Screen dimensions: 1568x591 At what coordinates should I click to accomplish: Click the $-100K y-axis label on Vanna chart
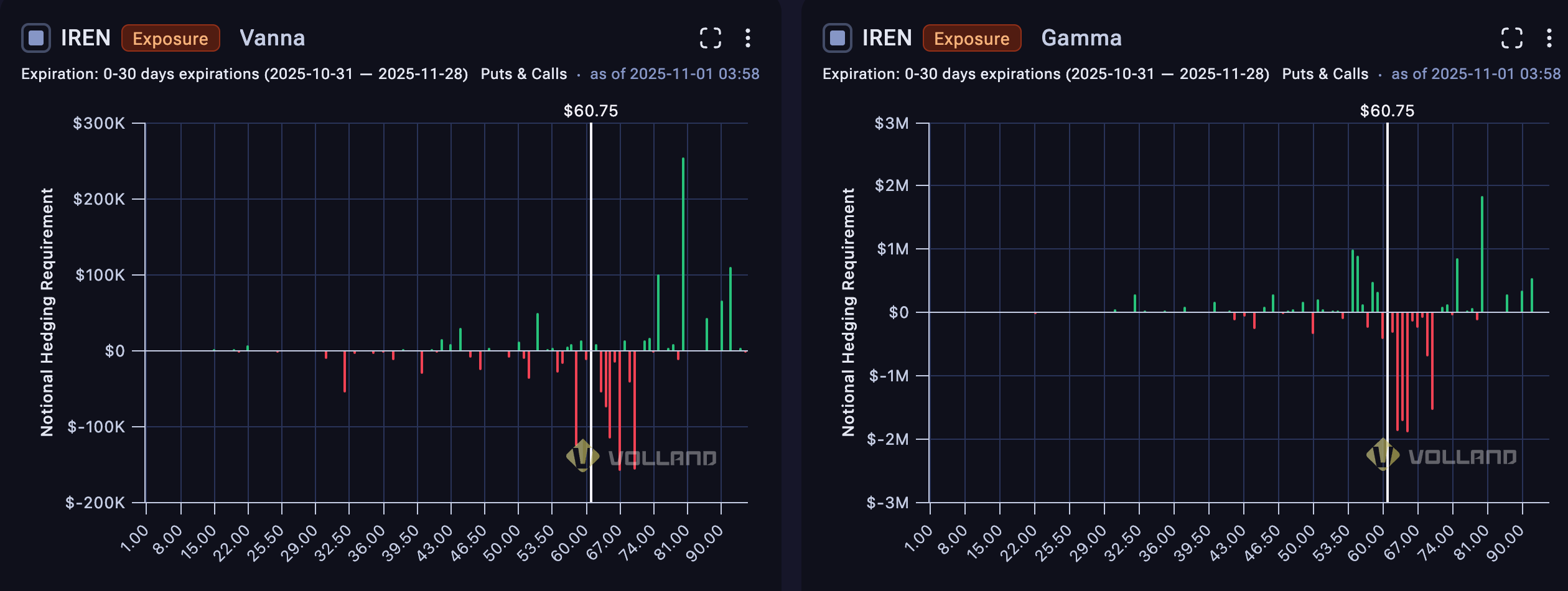(96, 427)
